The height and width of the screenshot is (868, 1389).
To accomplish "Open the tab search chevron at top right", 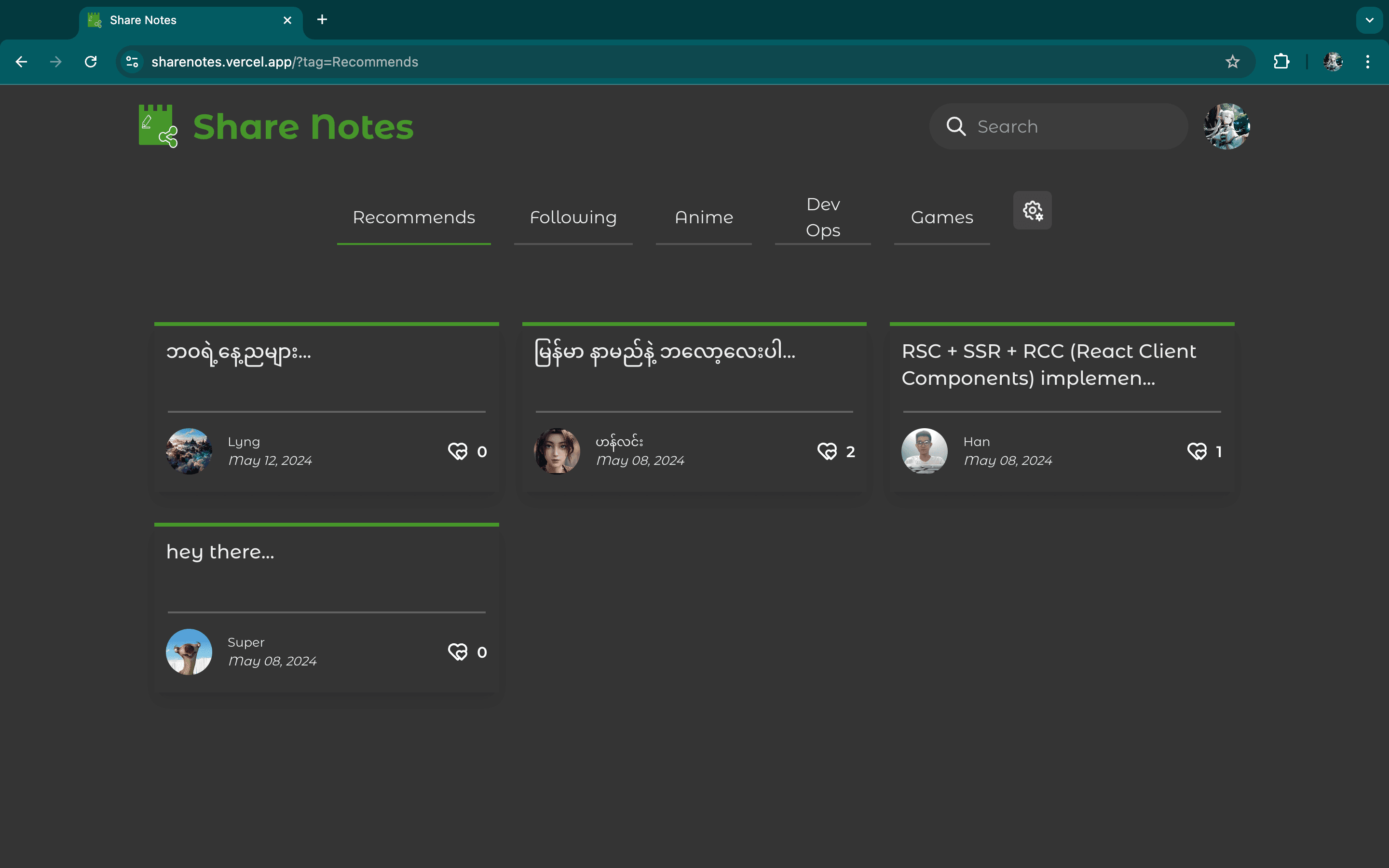I will [x=1370, y=20].
